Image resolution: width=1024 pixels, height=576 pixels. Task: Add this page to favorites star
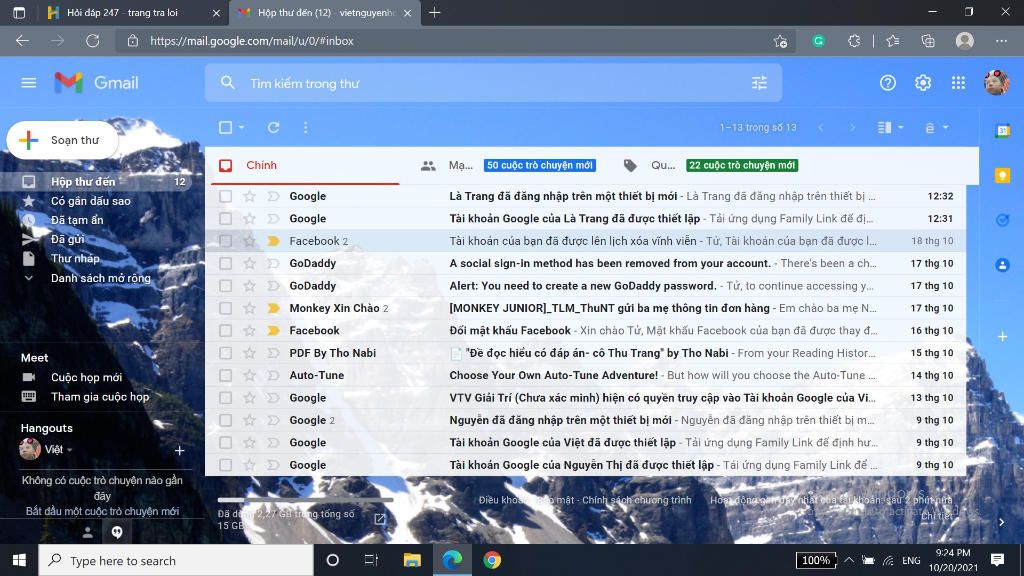780,40
